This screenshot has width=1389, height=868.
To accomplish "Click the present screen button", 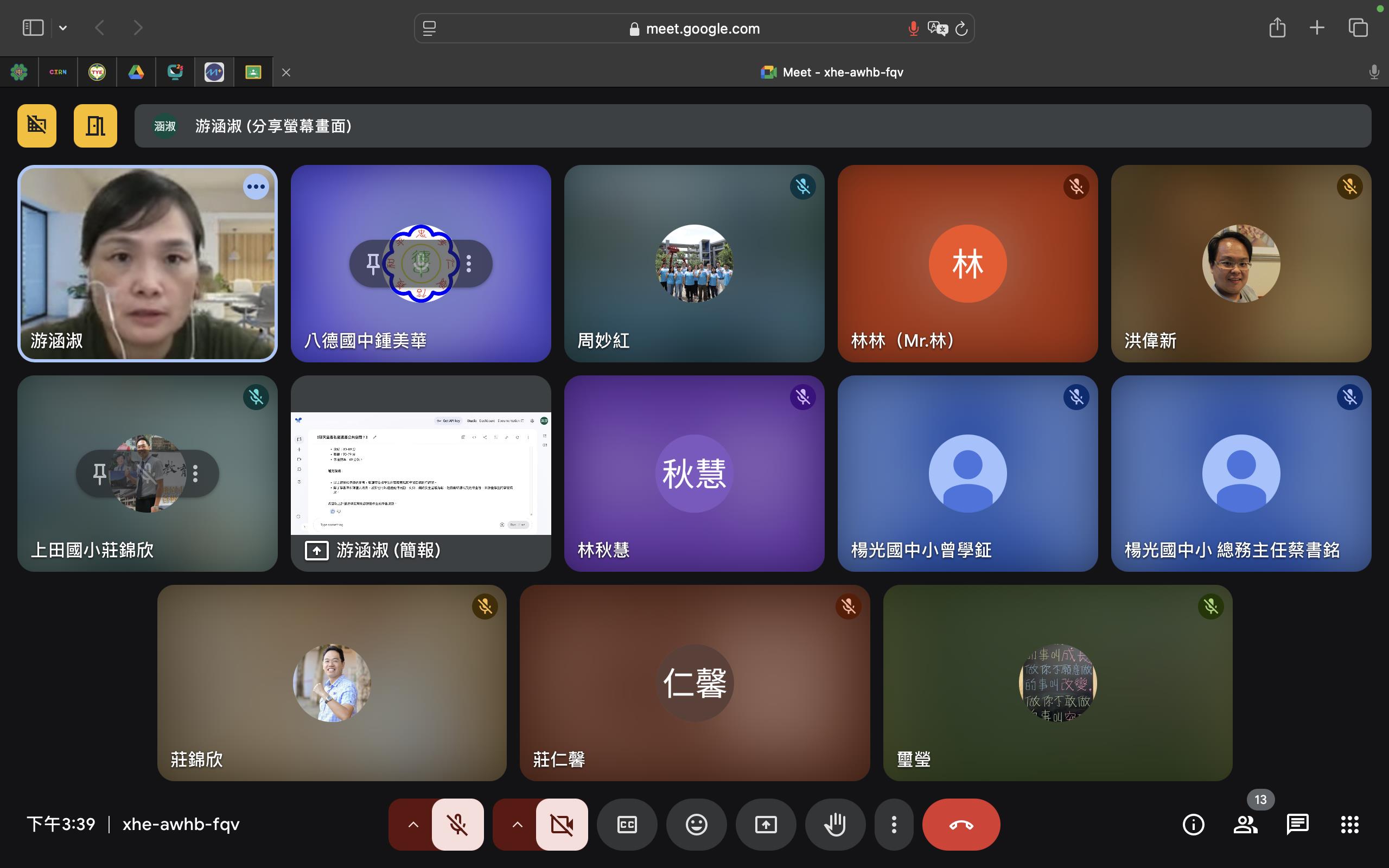I will 765,825.
